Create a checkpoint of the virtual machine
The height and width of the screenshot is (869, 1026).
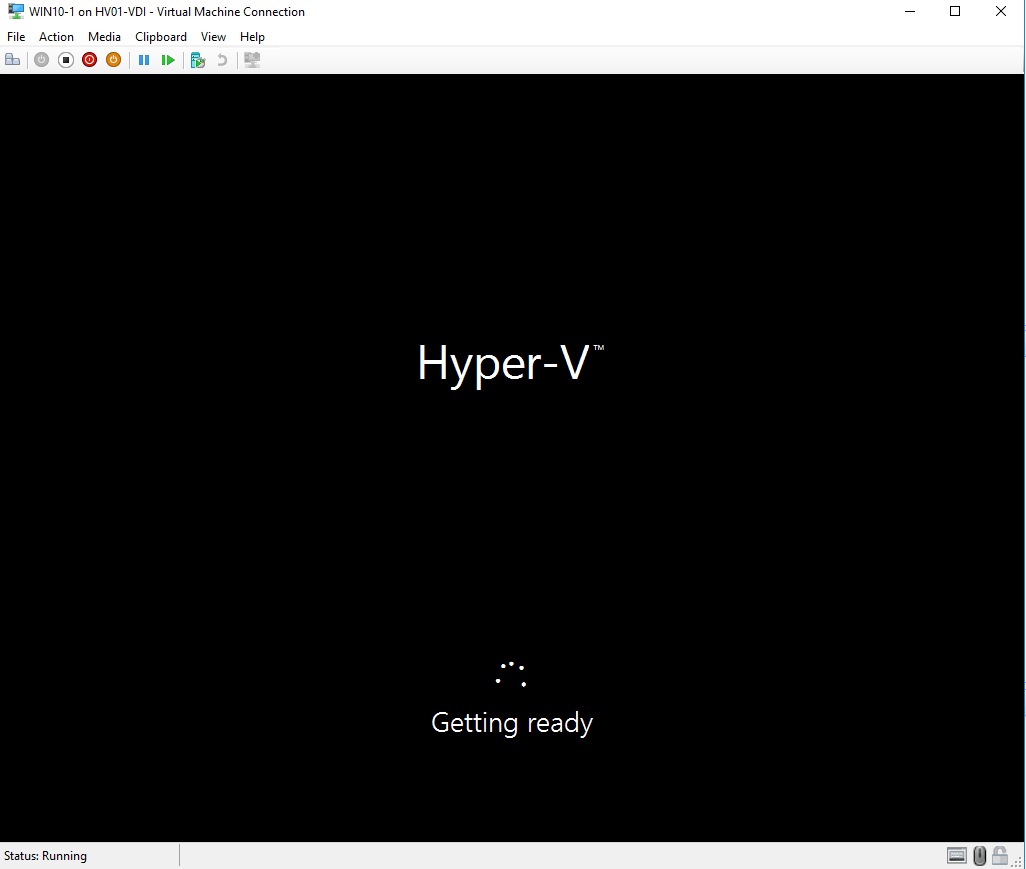198,59
